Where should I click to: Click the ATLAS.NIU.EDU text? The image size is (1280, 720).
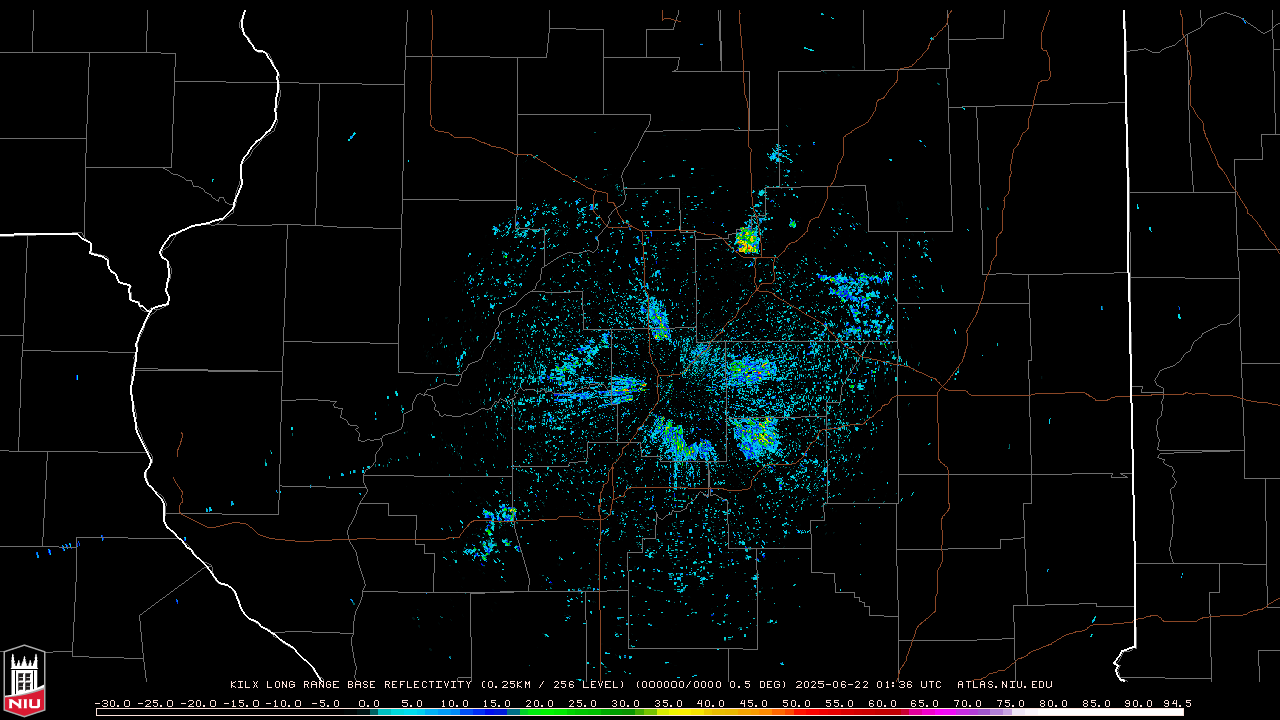click(1005, 685)
